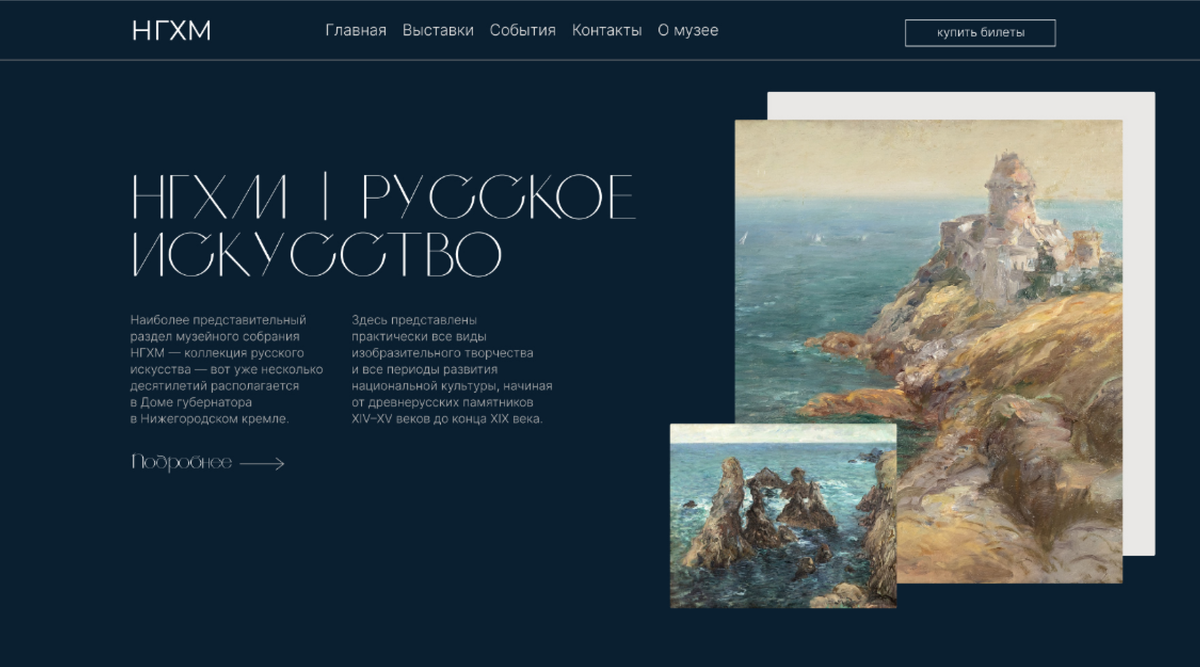Click the НГХМ logo in header

[171, 31]
